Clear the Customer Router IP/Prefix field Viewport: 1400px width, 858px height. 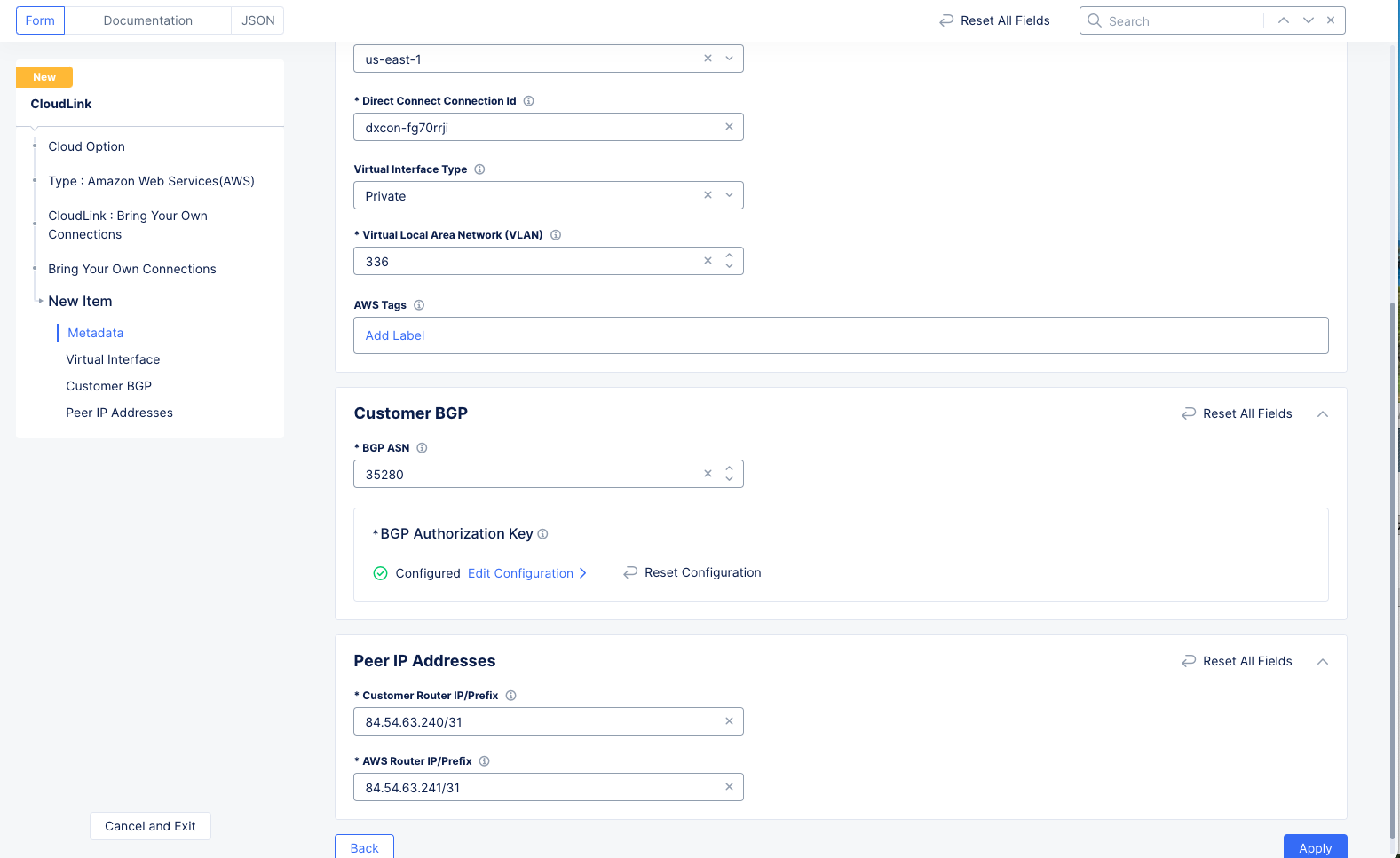coord(729,721)
